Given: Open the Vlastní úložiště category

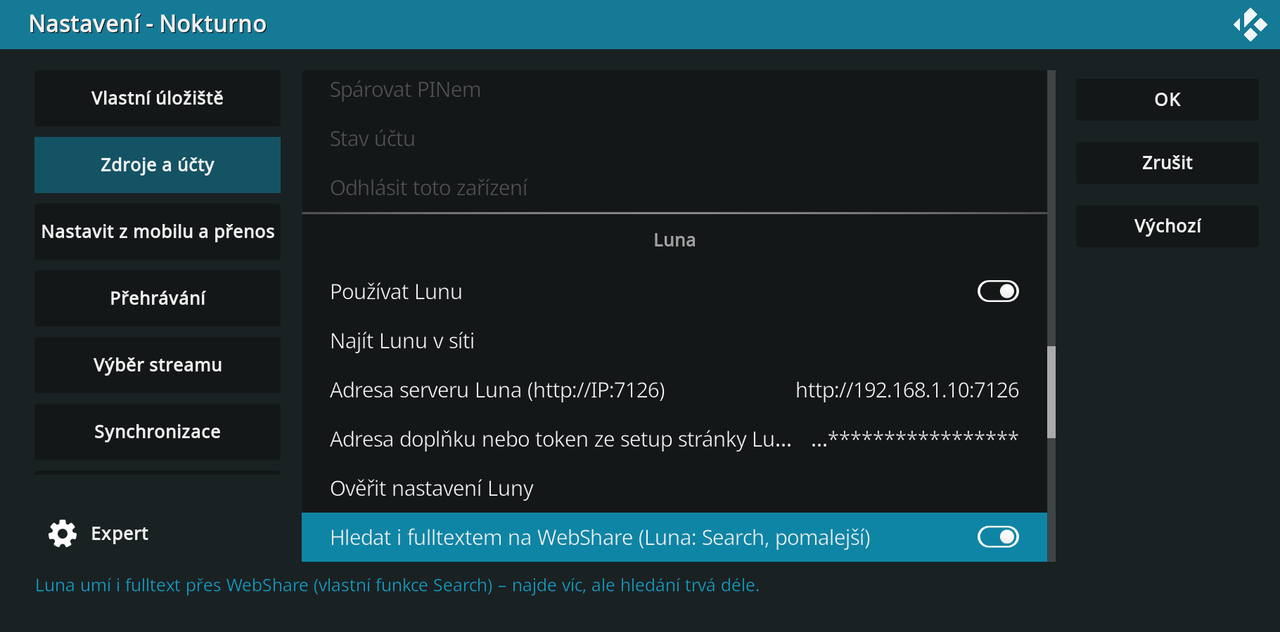Looking at the screenshot, I should point(157,98).
